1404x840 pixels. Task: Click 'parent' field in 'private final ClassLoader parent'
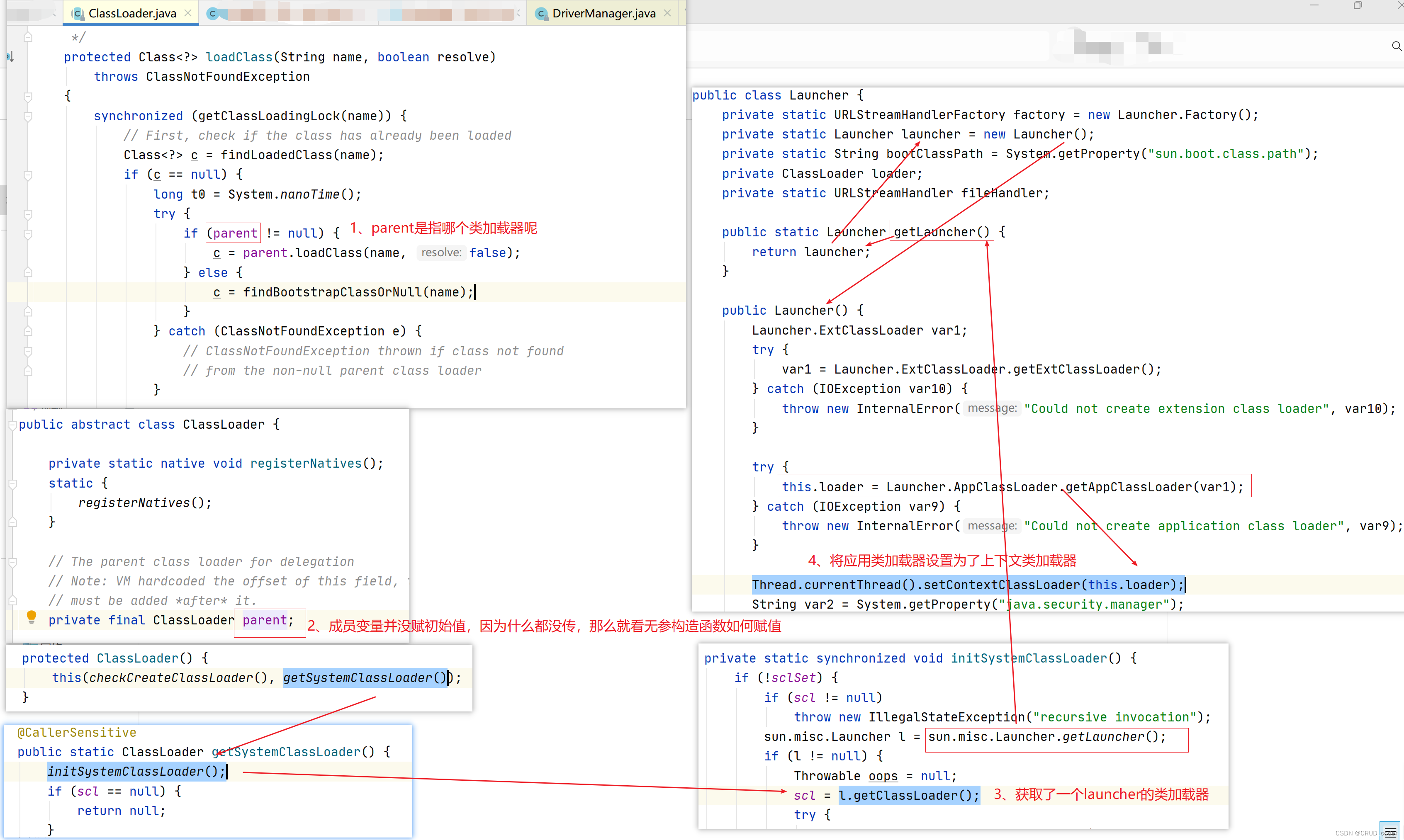point(265,620)
